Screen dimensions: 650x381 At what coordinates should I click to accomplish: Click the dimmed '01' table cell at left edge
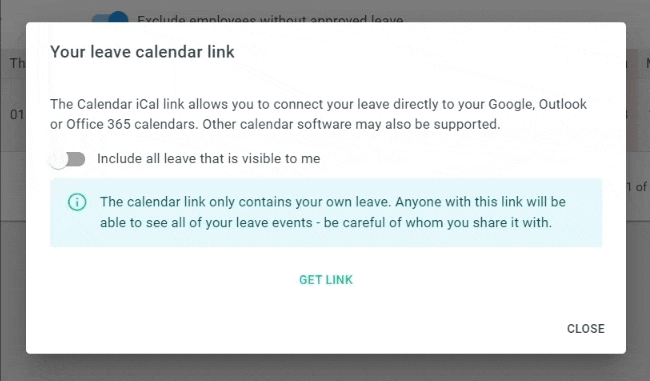tap(17, 114)
